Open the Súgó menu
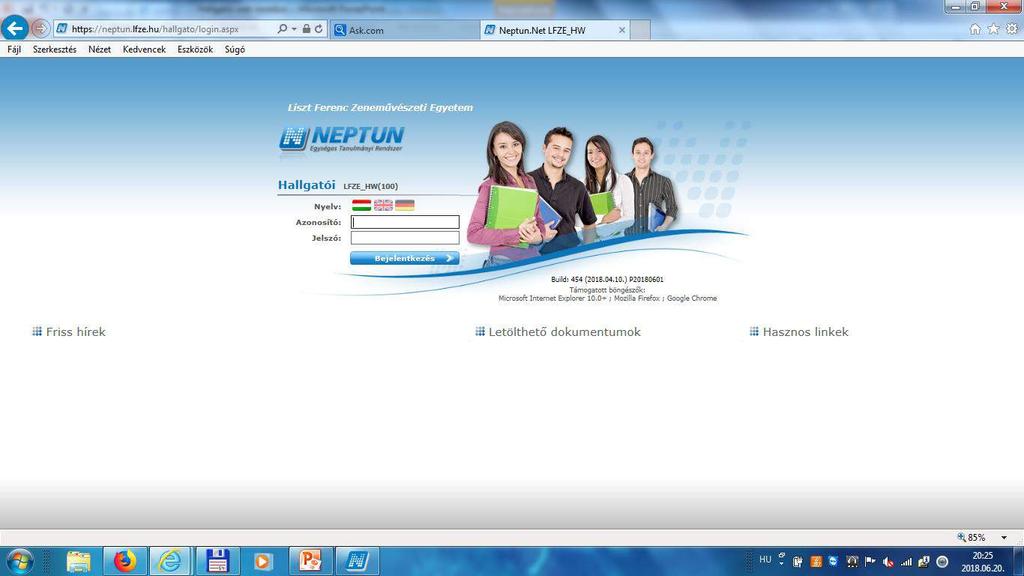 pos(235,50)
